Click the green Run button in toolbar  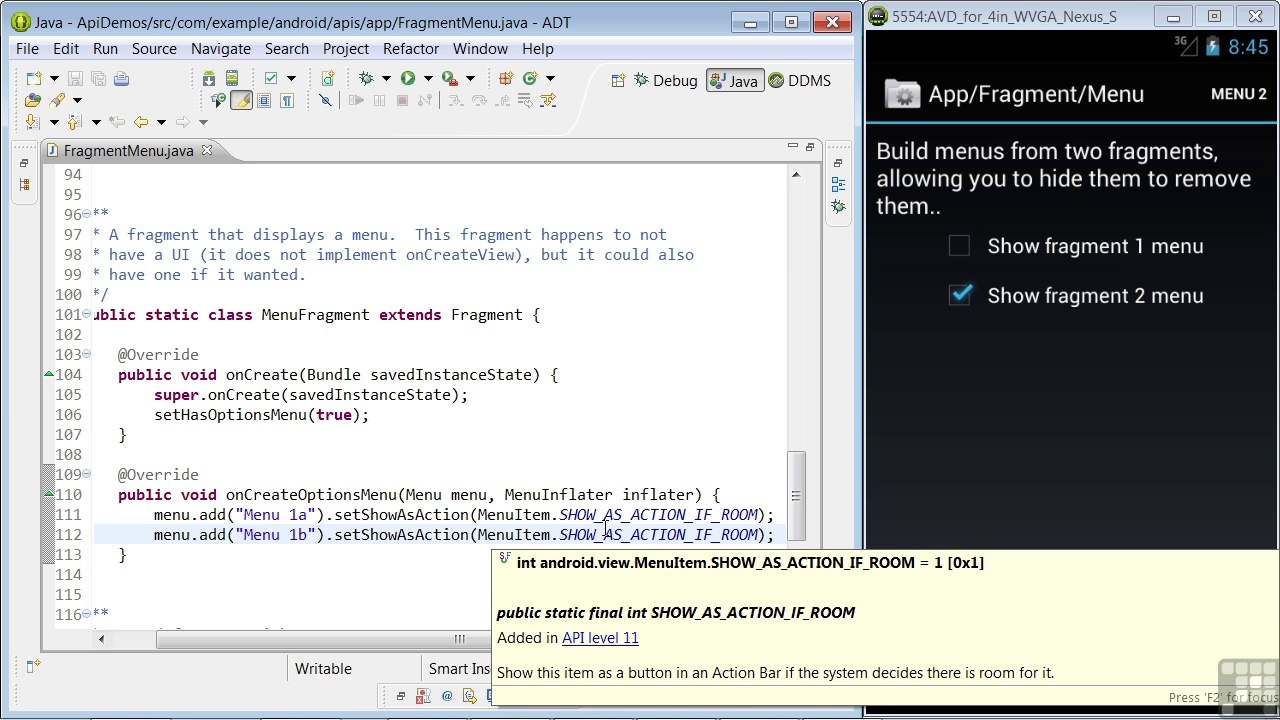(x=408, y=78)
